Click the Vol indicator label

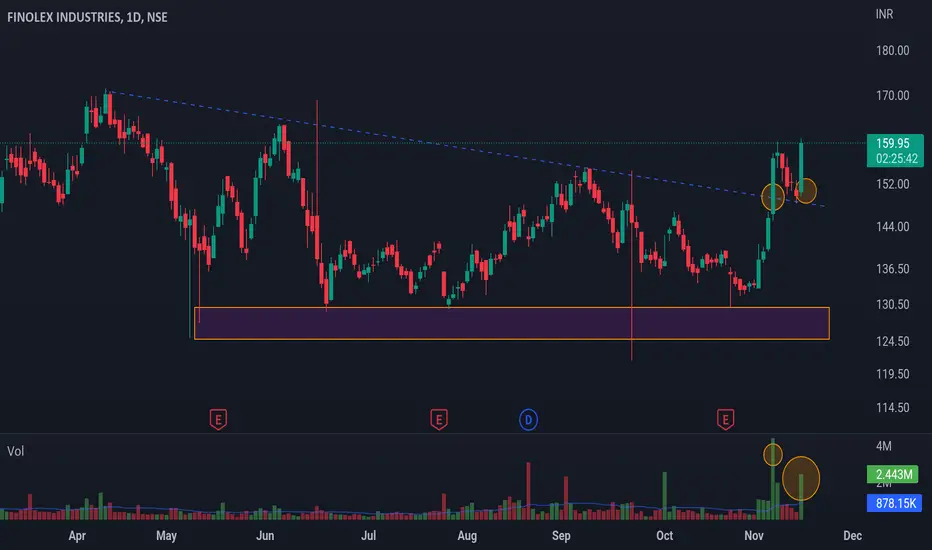click(x=15, y=451)
